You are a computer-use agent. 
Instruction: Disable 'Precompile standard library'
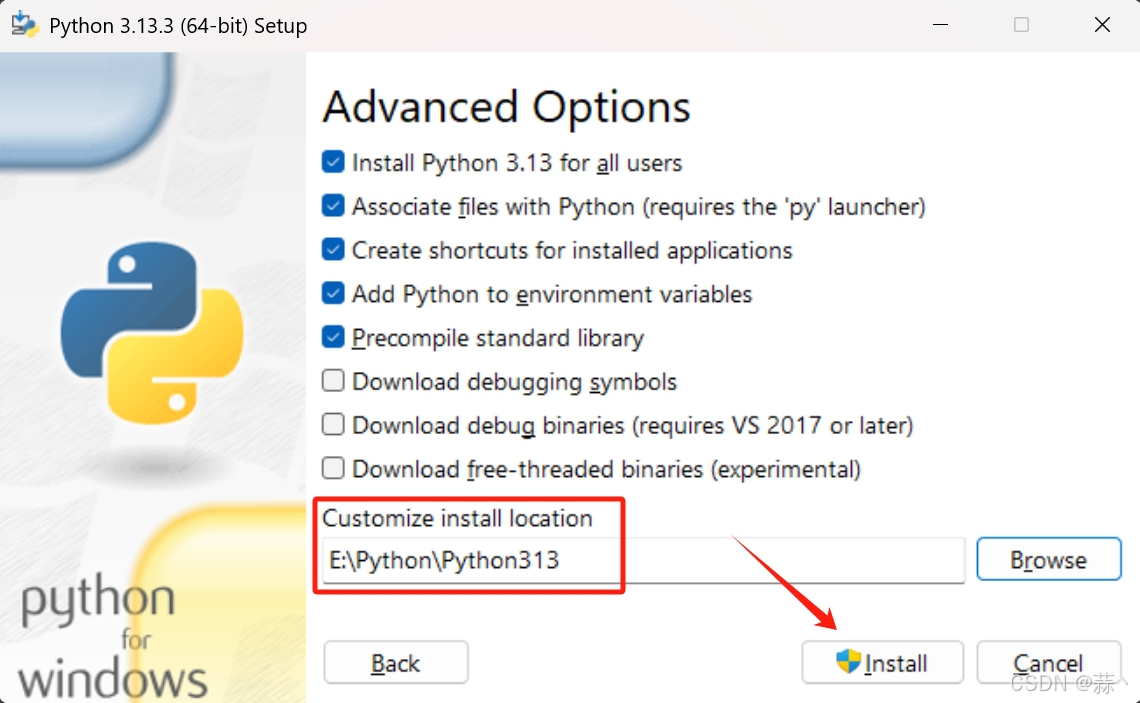tap(332, 338)
